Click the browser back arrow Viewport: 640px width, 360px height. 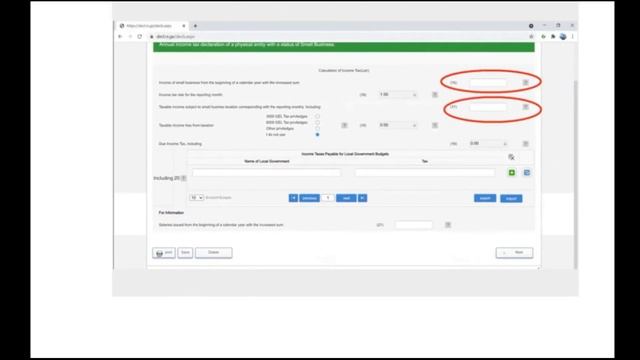click(120, 36)
